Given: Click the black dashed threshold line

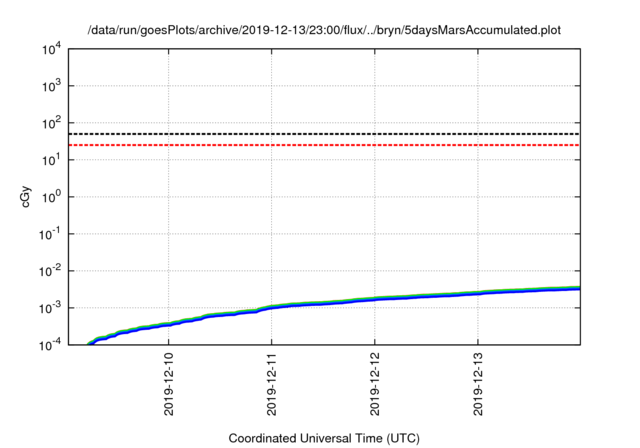Looking at the screenshot, I should (324, 134).
